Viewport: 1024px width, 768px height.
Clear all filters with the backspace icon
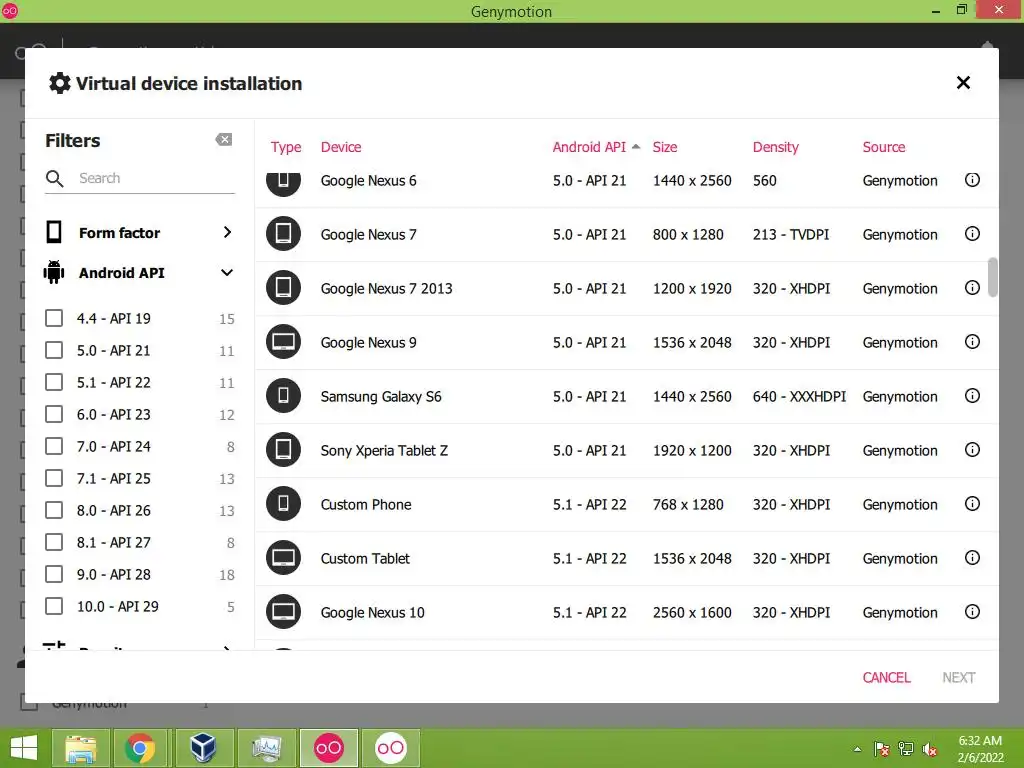point(223,140)
